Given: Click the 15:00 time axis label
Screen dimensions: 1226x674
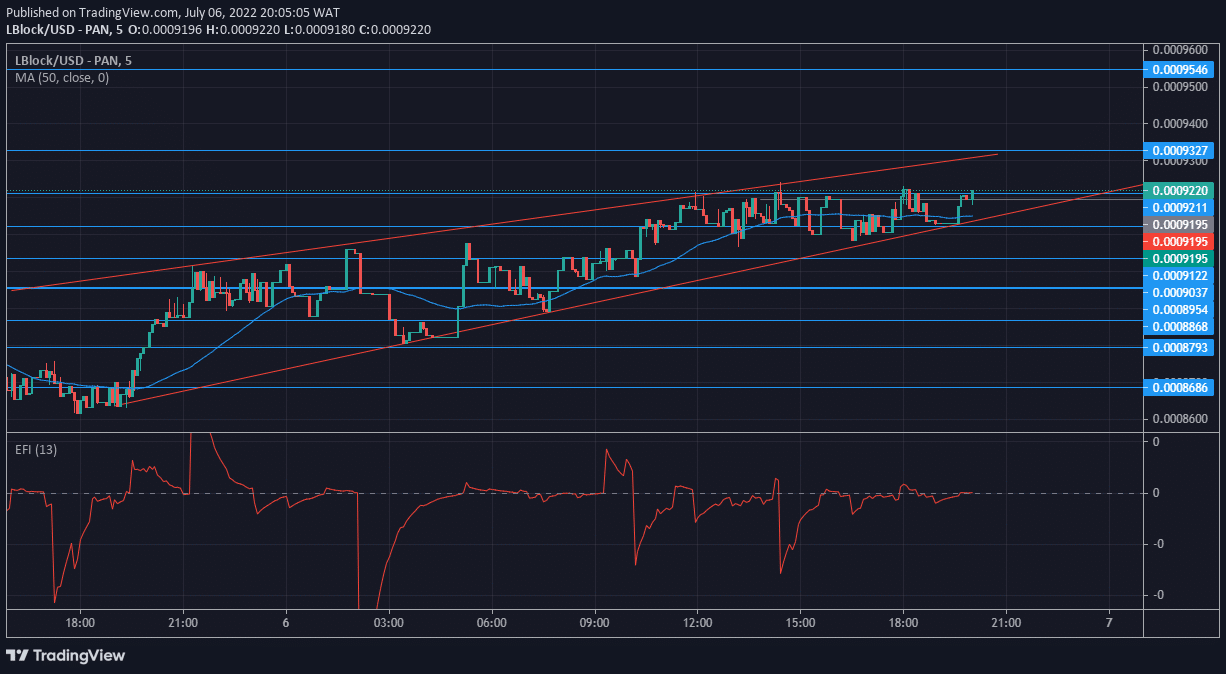Looking at the screenshot, I should [801, 622].
